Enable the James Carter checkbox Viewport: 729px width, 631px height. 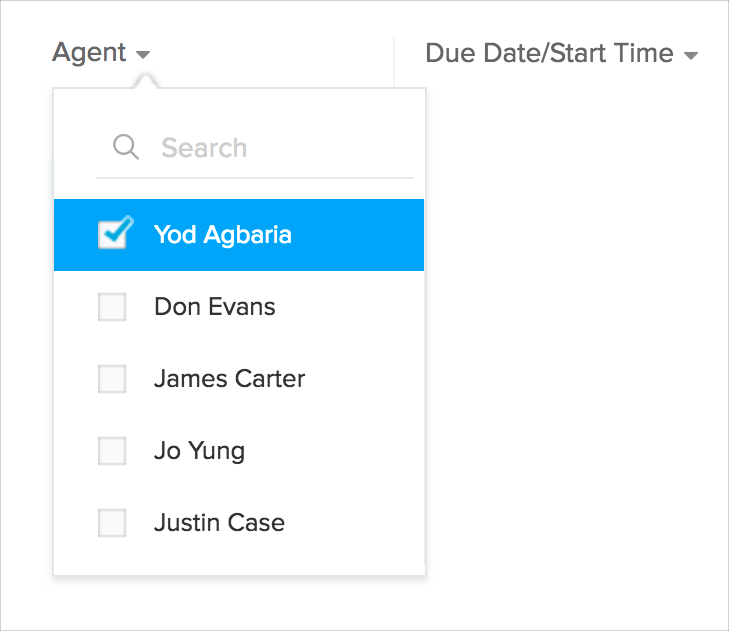[112, 379]
